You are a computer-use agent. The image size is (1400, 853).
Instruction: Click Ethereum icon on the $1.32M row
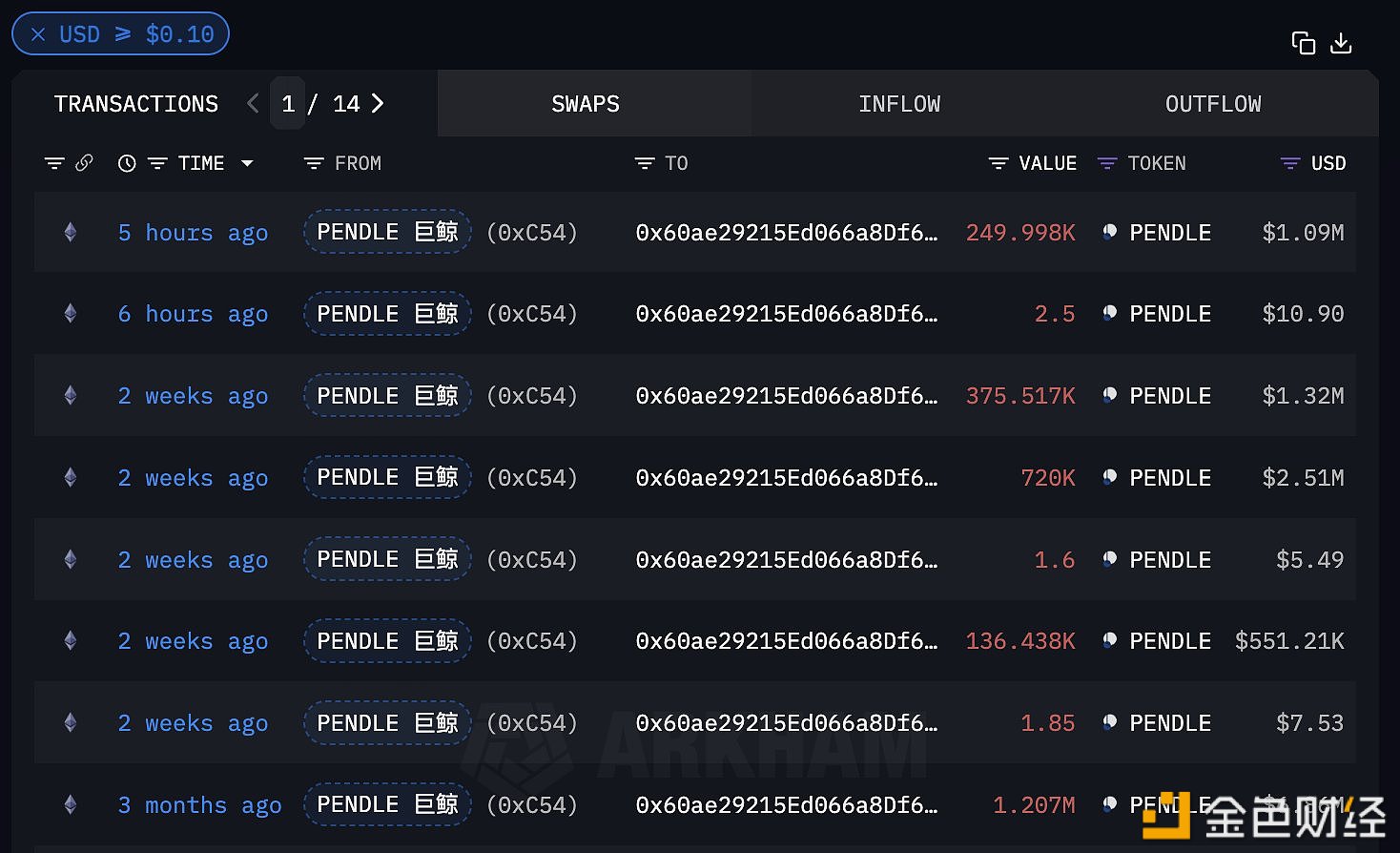coord(71,395)
